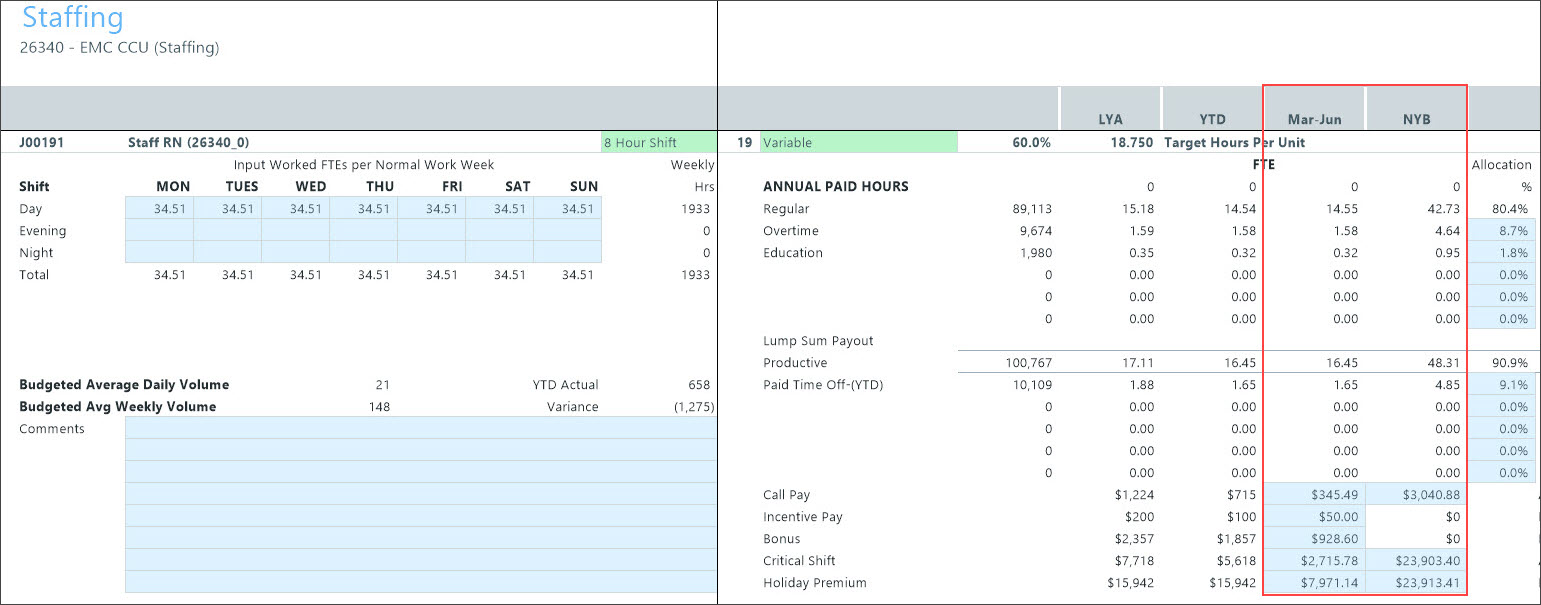Select the Education allocation 1.8% cell
Screen dimensions: 1541x605
1504,253
